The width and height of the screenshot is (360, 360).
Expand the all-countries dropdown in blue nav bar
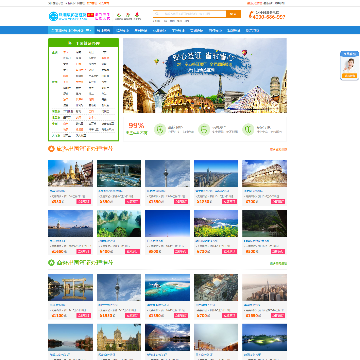pyautogui.click(x=71, y=30)
